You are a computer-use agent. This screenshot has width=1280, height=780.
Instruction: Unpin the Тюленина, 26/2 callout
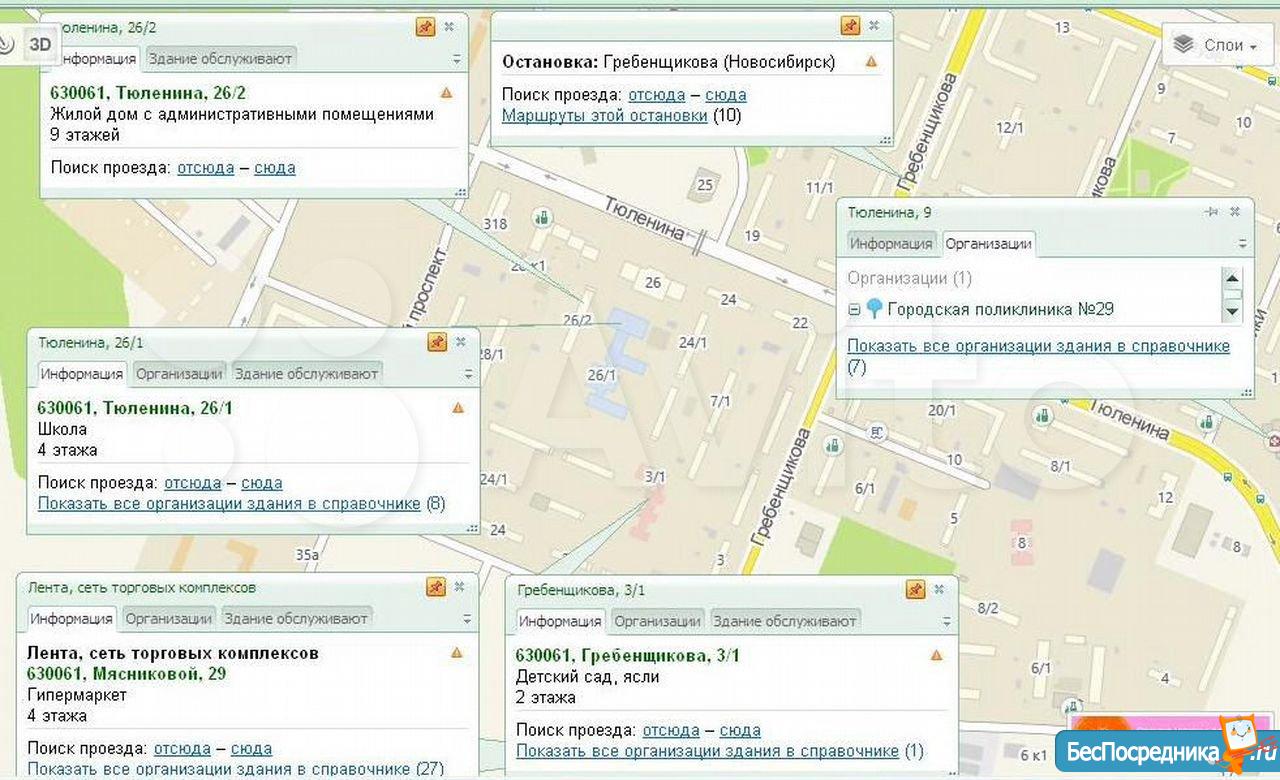point(425,27)
